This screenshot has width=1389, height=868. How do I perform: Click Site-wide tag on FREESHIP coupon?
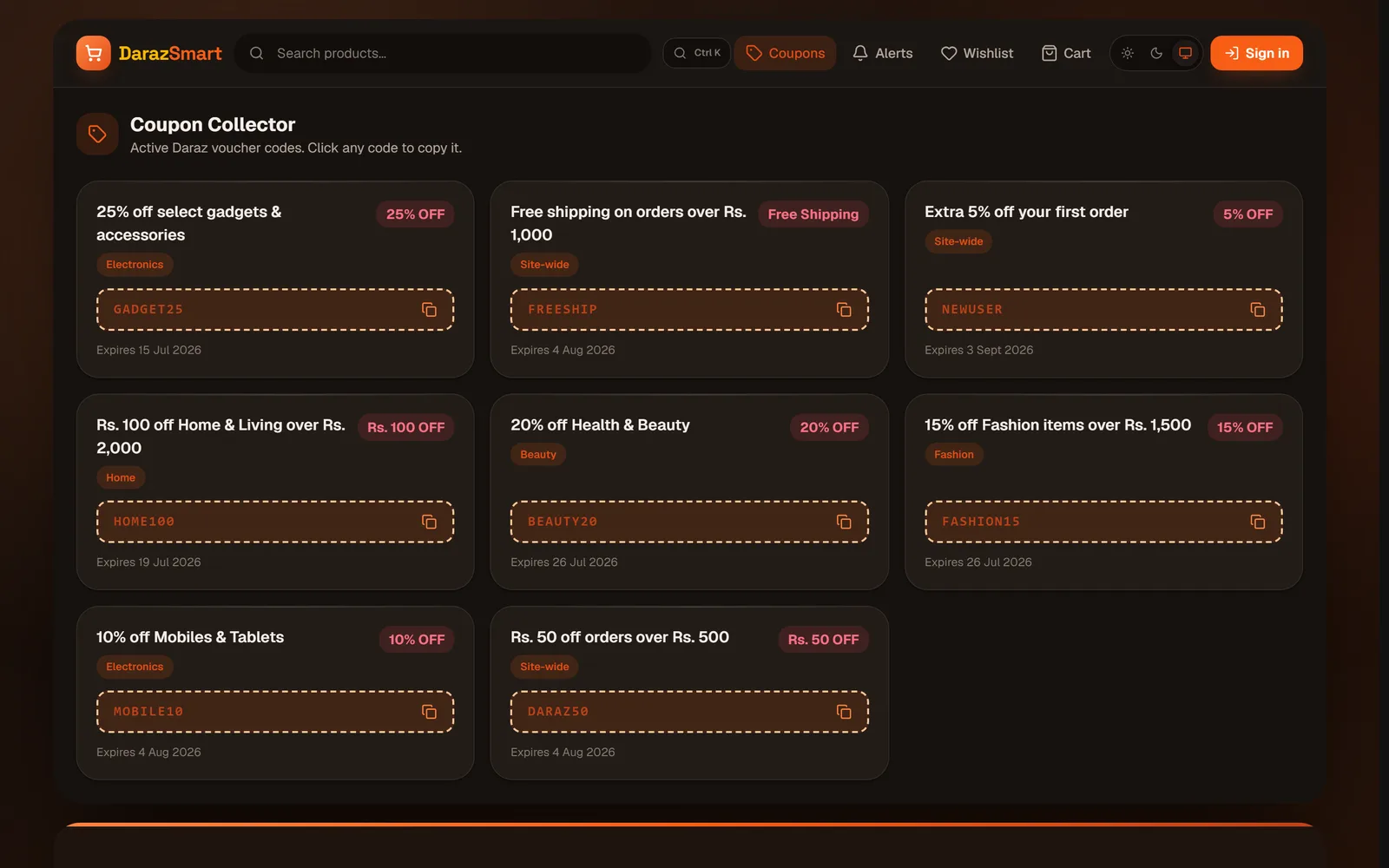(x=544, y=265)
